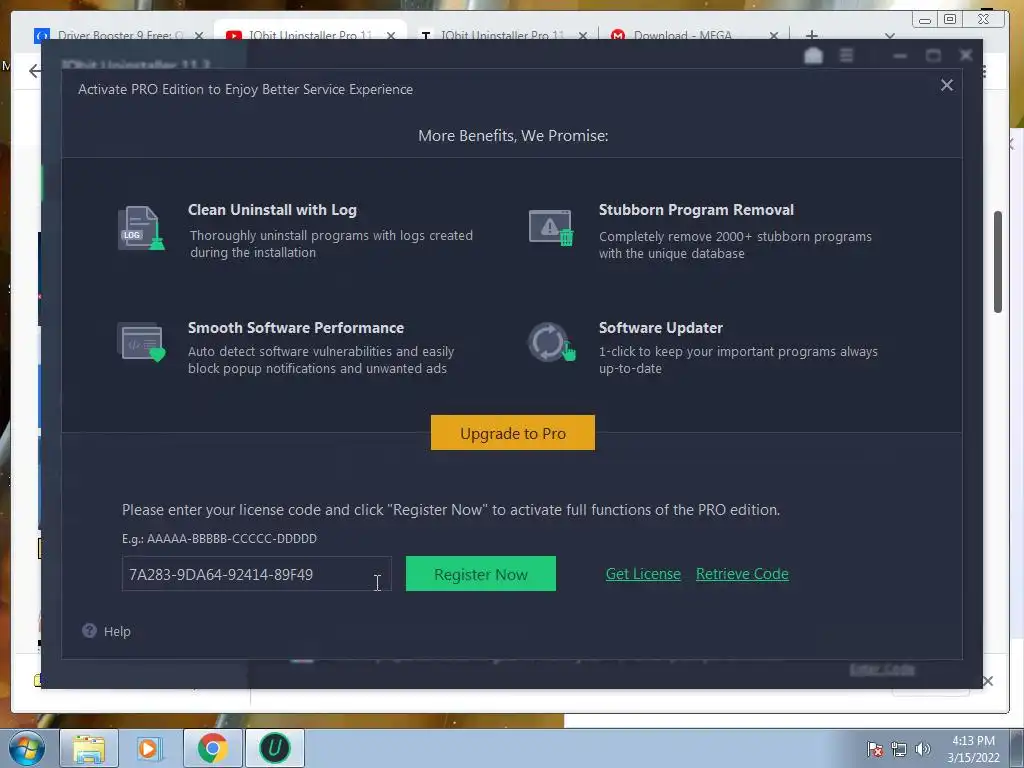Screen dimensions: 1024x768
Task: Close the Chrome download bar at bottom right
Action: 988,681
